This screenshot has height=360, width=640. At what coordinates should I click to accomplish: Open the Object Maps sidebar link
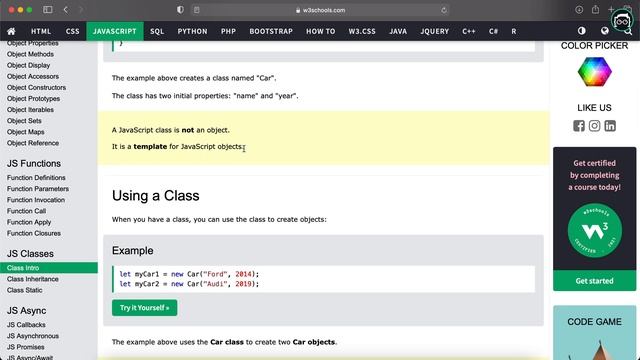coord(25,132)
